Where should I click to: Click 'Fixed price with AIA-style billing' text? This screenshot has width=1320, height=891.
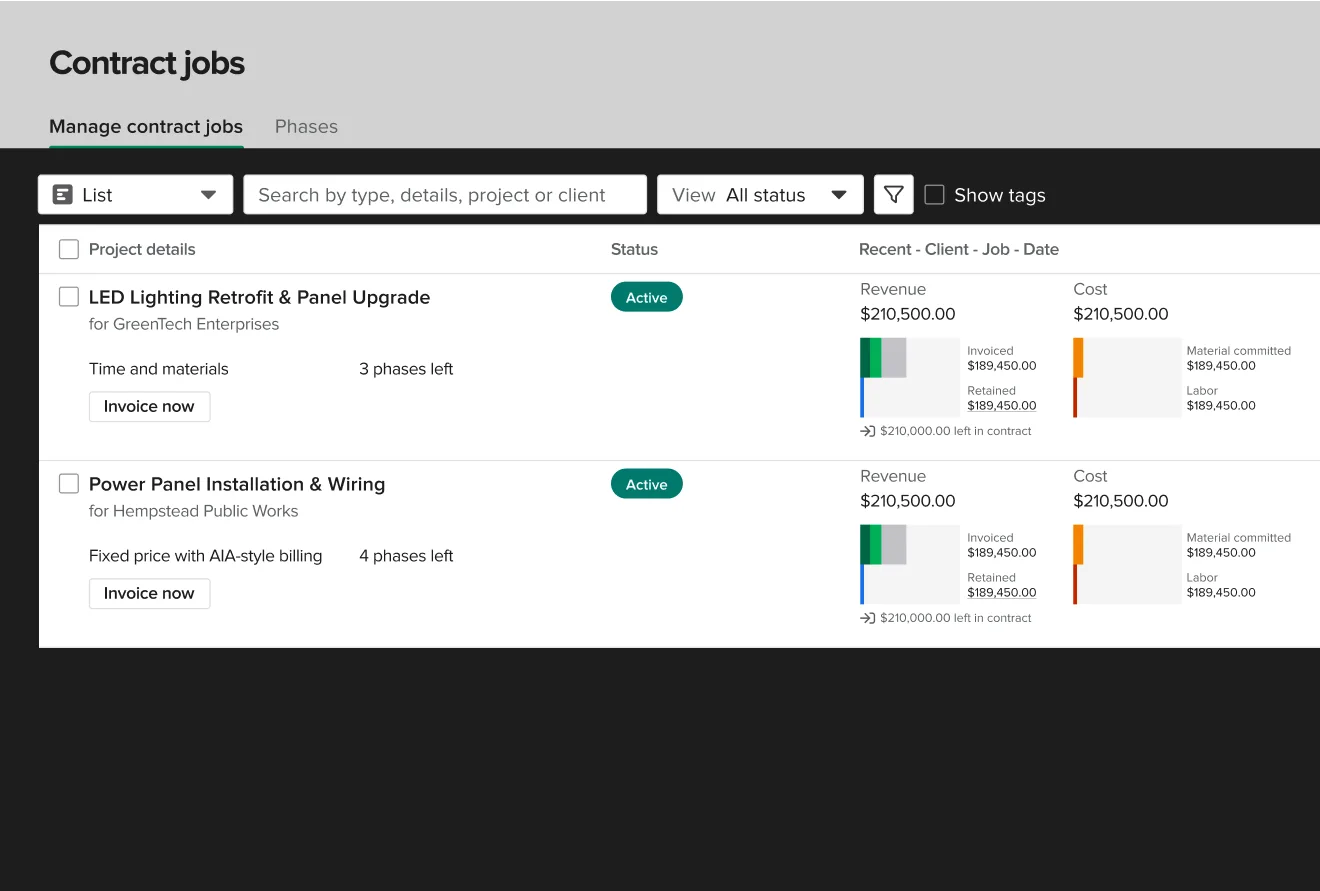point(206,556)
